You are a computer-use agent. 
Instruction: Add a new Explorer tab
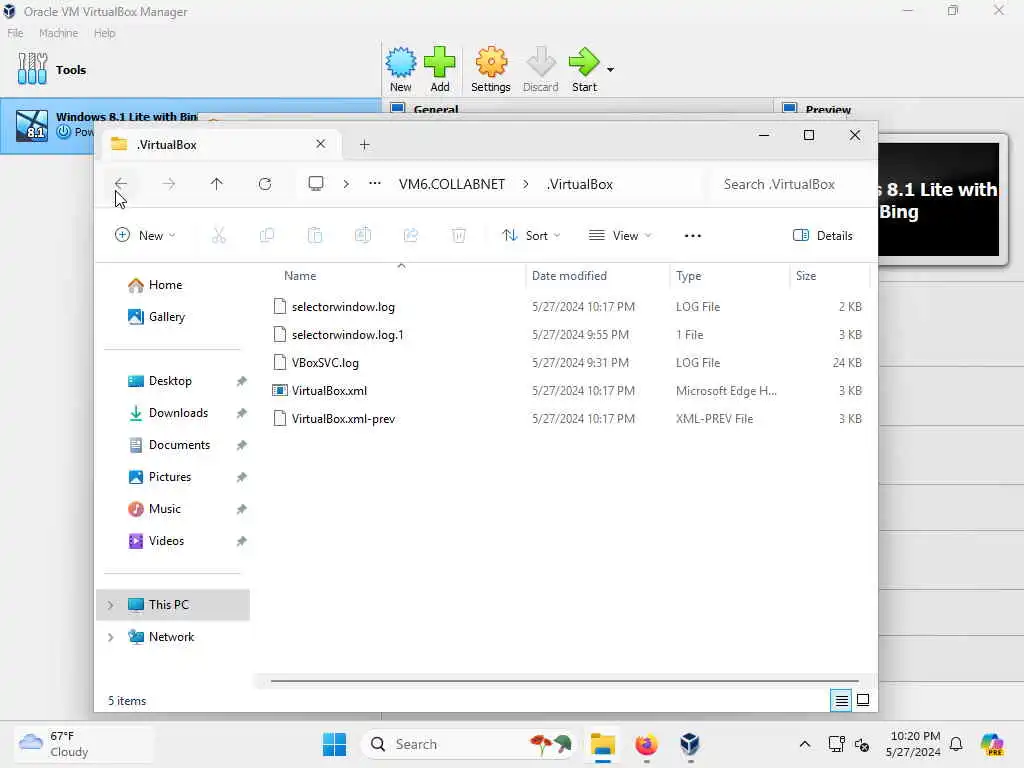[x=364, y=145]
